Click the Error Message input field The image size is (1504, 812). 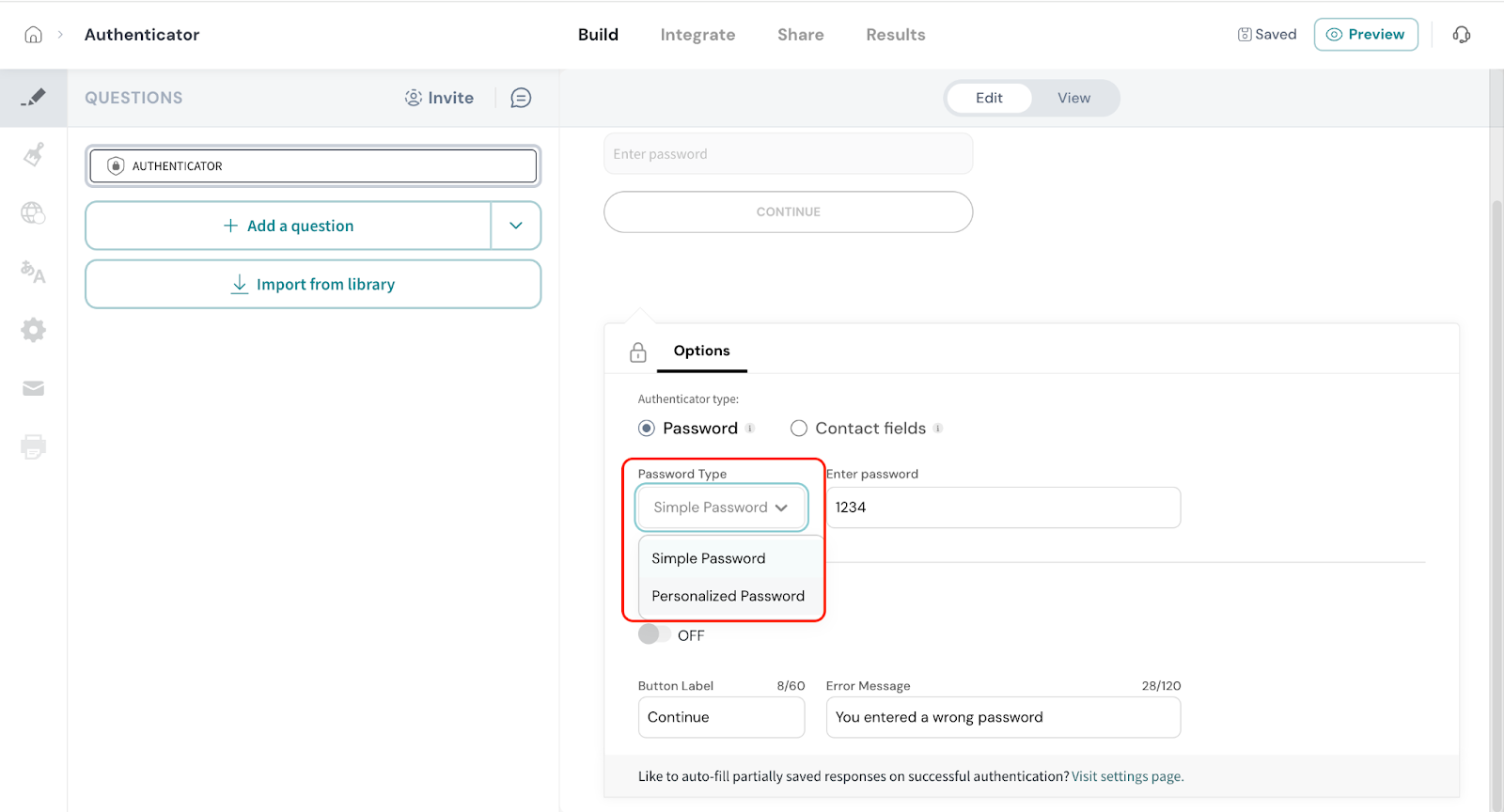[x=1002, y=717]
